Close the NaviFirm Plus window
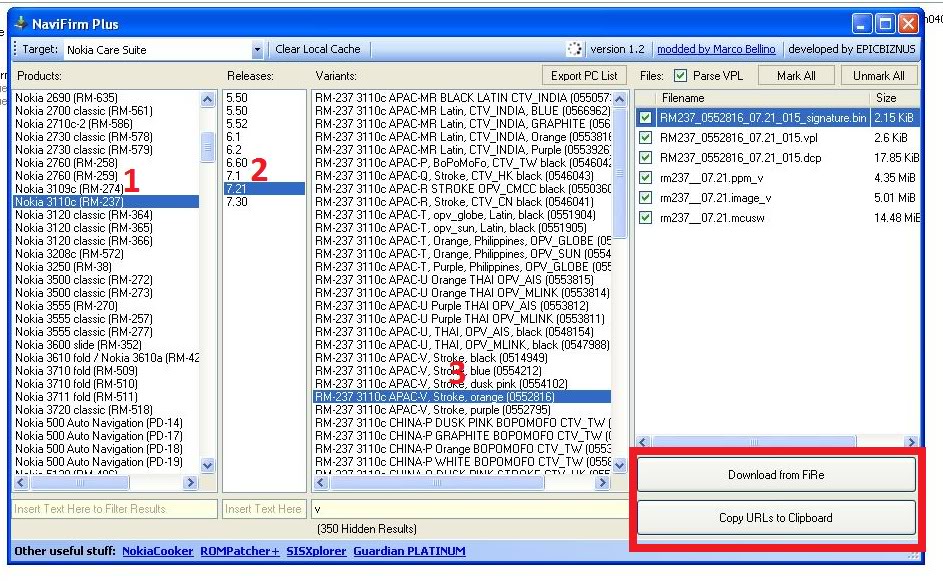The image size is (943, 585). point(908,24)
